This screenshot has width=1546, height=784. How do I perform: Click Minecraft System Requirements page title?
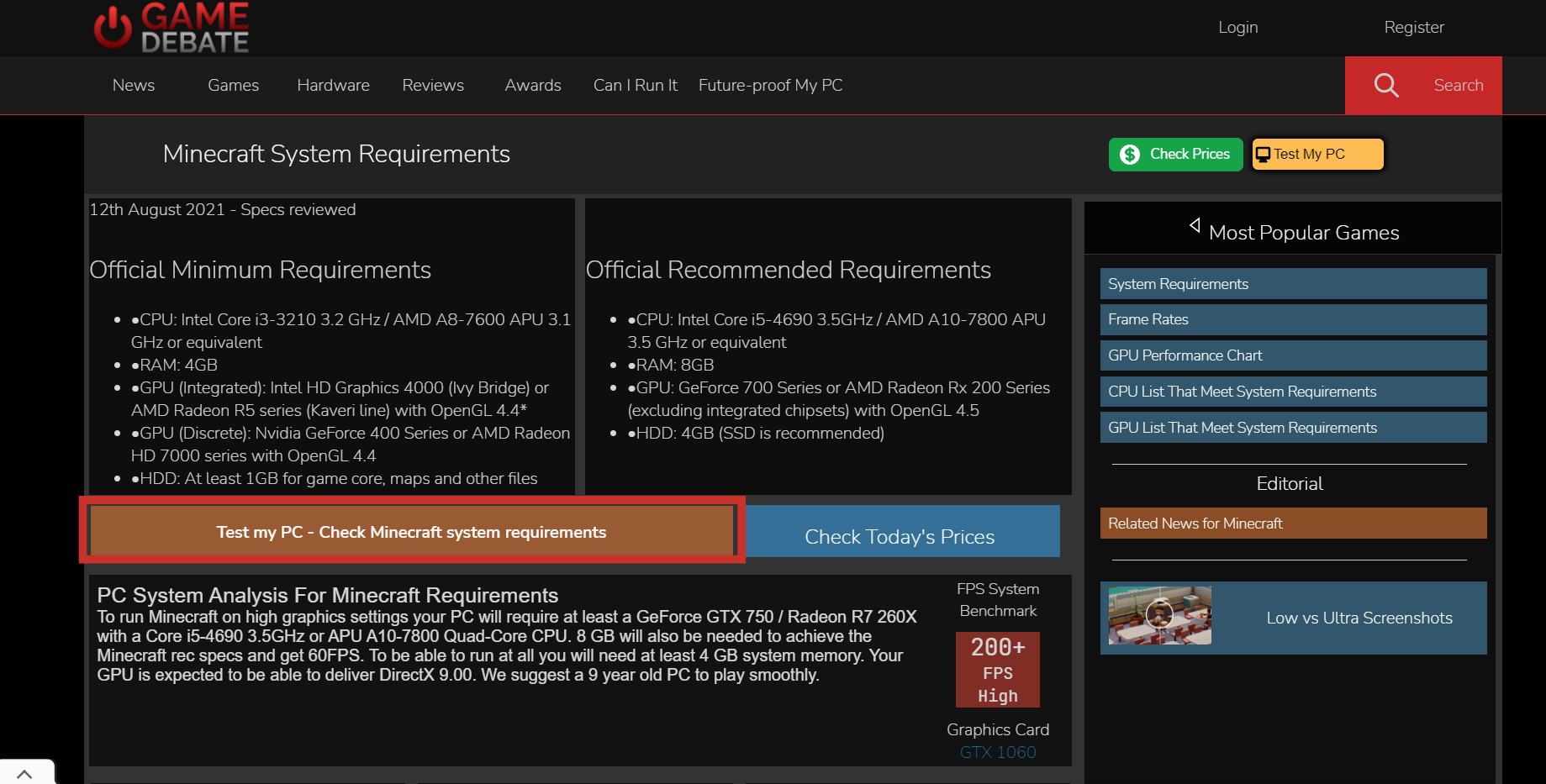pyautogui.click(x=336, y=155)
